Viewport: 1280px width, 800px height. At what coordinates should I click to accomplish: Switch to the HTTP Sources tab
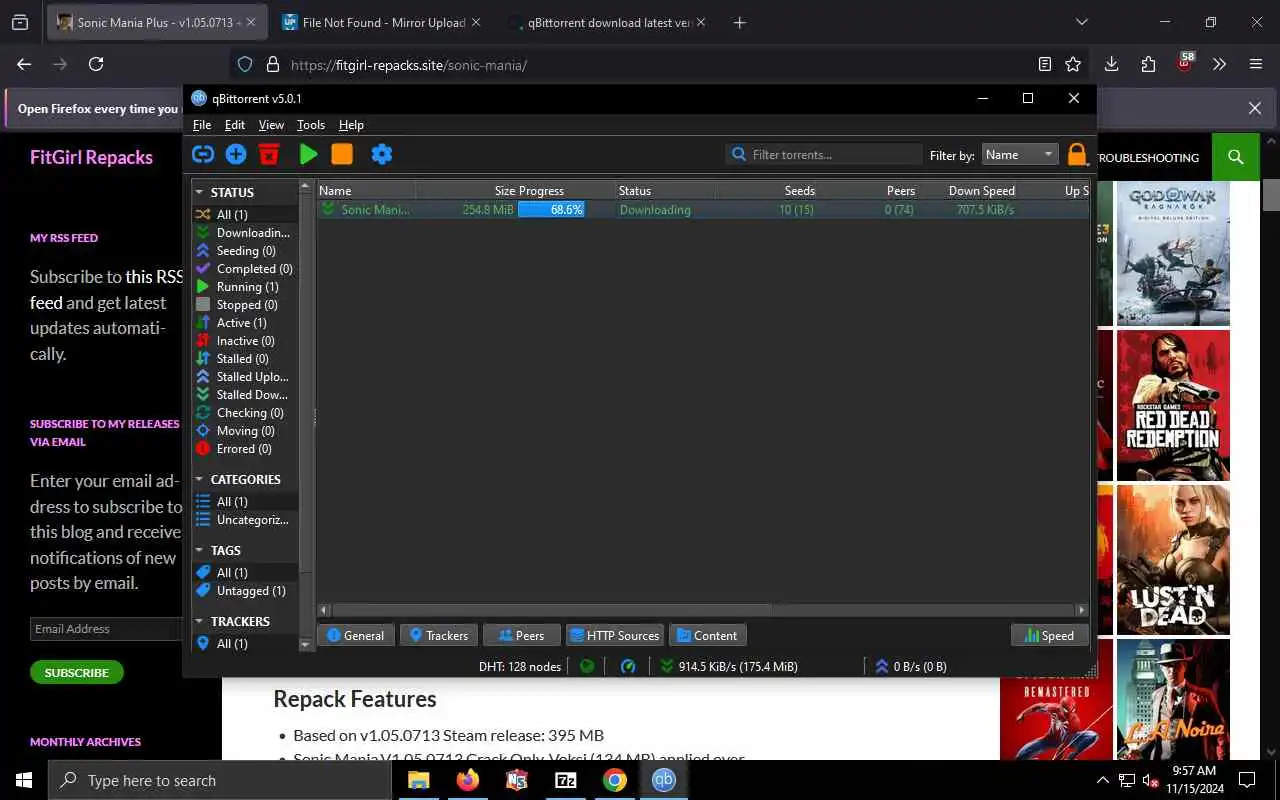pos(614,635)
